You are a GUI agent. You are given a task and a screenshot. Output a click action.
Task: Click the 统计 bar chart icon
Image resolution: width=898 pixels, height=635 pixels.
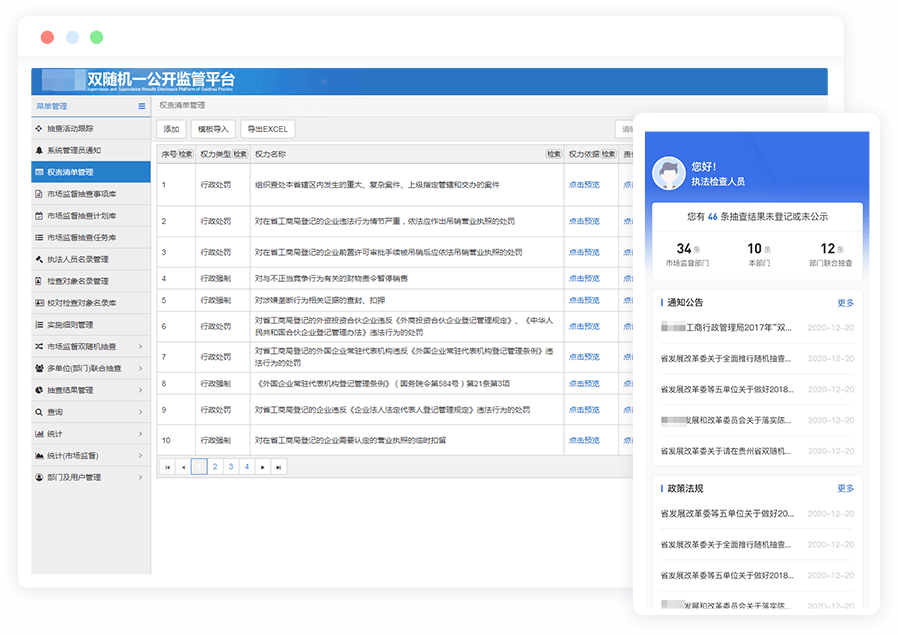point(39,434)
